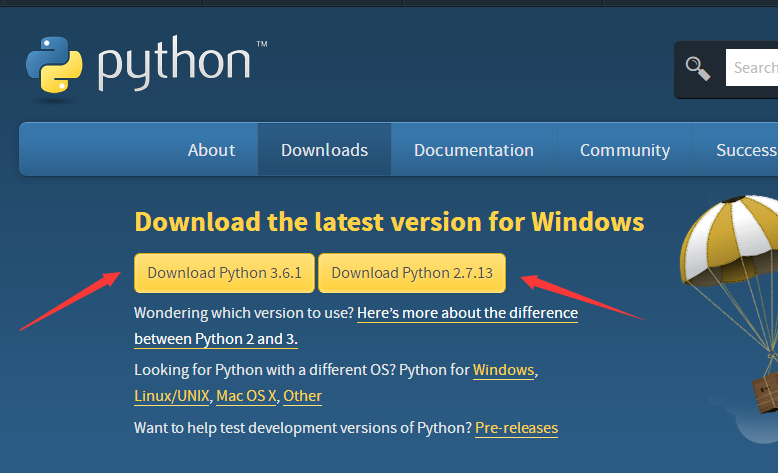778x473 pixels.
Task: Select the Downloads menu item
Action: tap(324, 150)
